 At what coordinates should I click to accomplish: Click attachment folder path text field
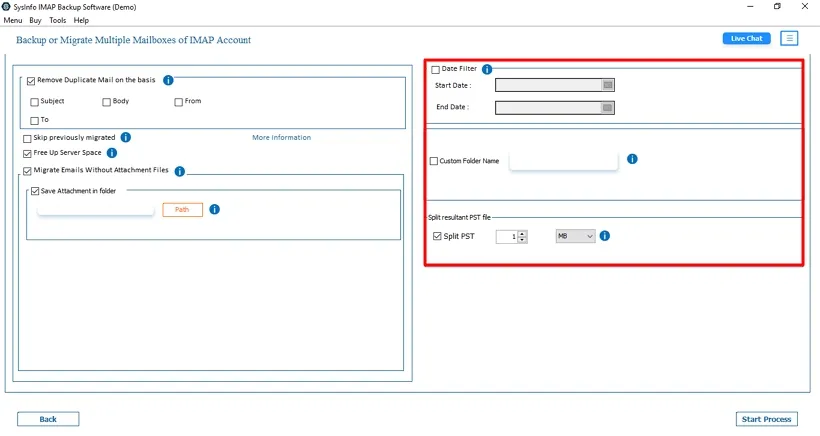[96, 210]
